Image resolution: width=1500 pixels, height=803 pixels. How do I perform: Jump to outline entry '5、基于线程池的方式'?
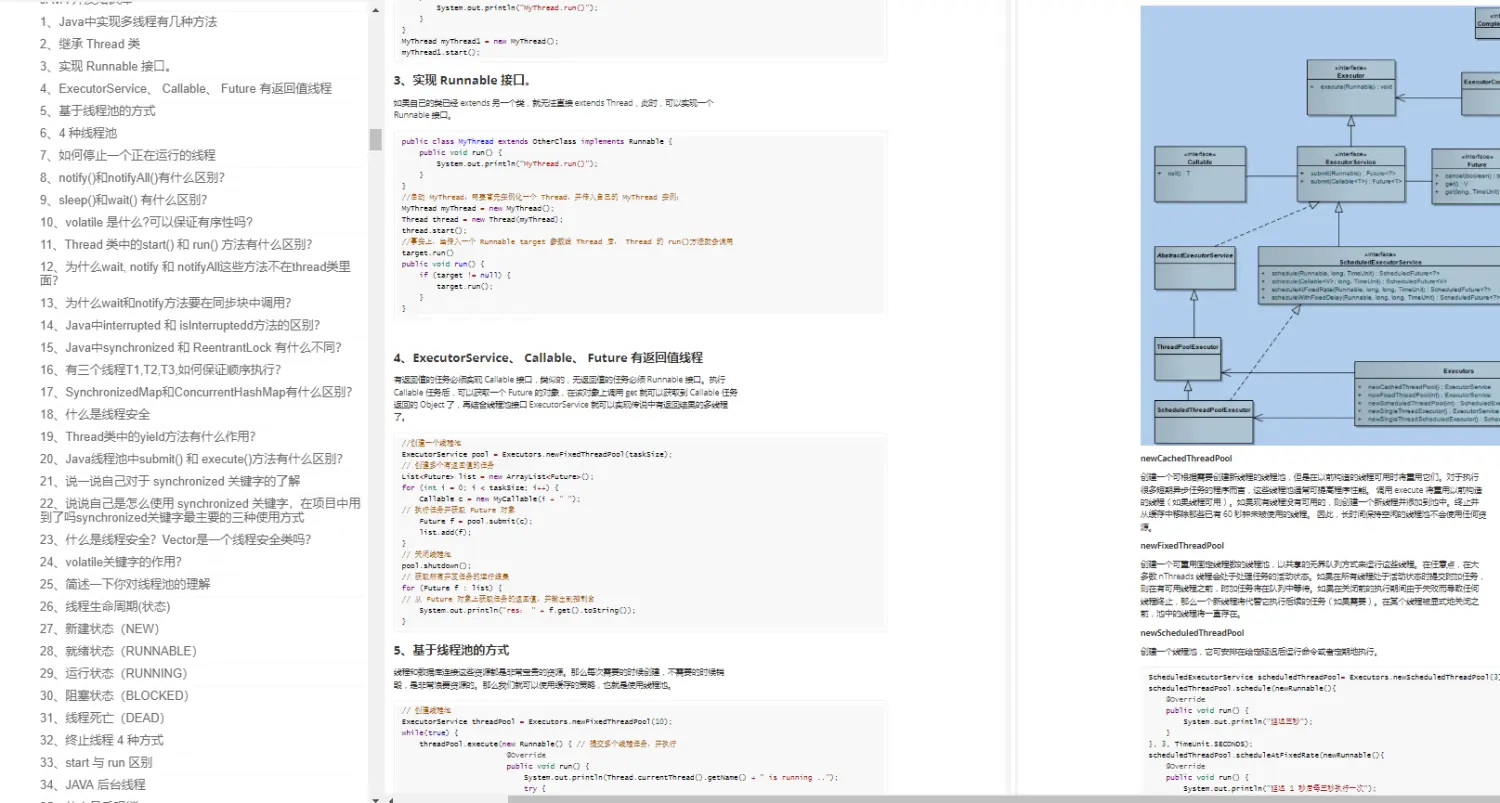tap(98, 111)
